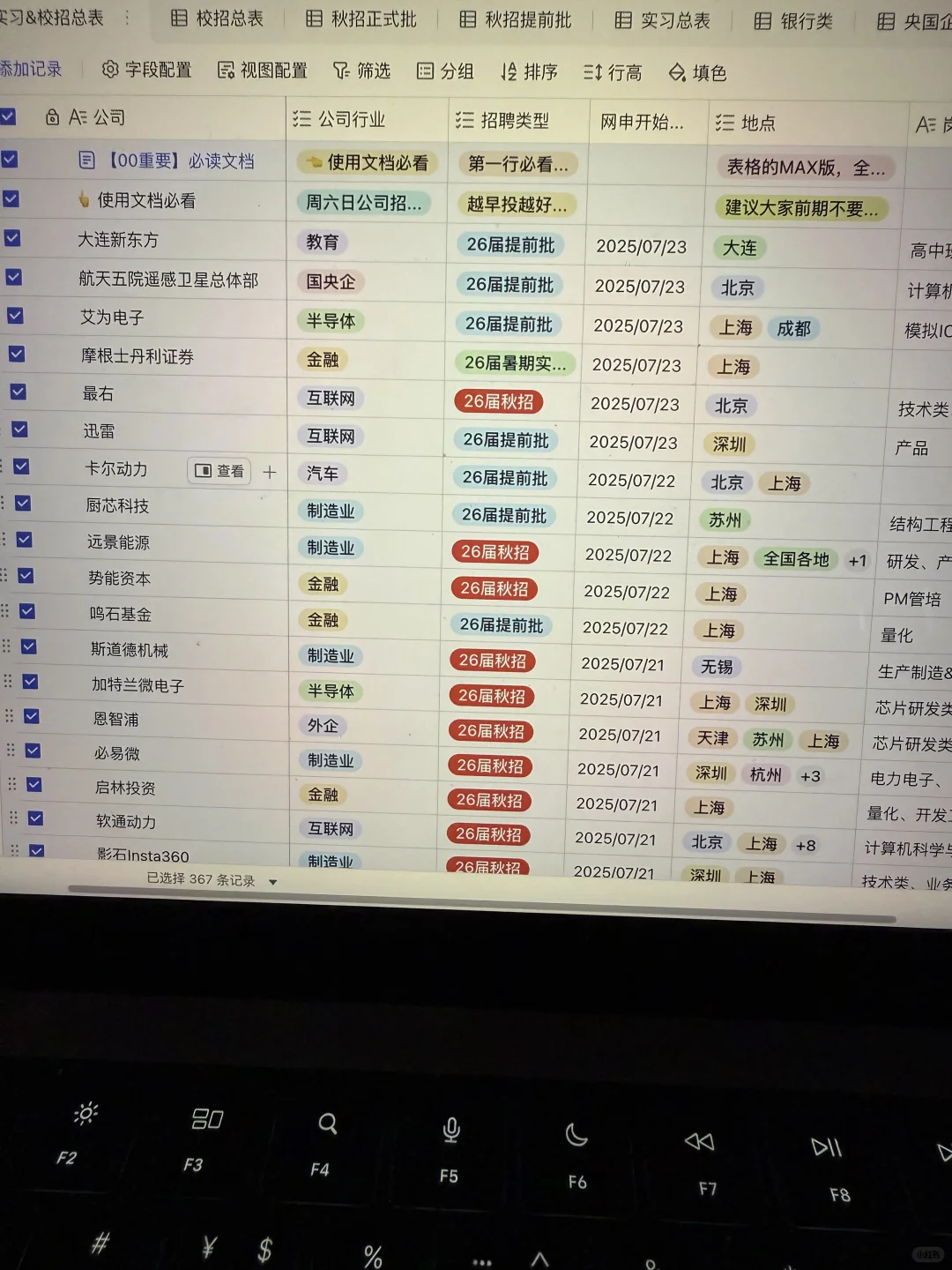Click the 外企 tag in 恩智浦 row

click(323, 726)
